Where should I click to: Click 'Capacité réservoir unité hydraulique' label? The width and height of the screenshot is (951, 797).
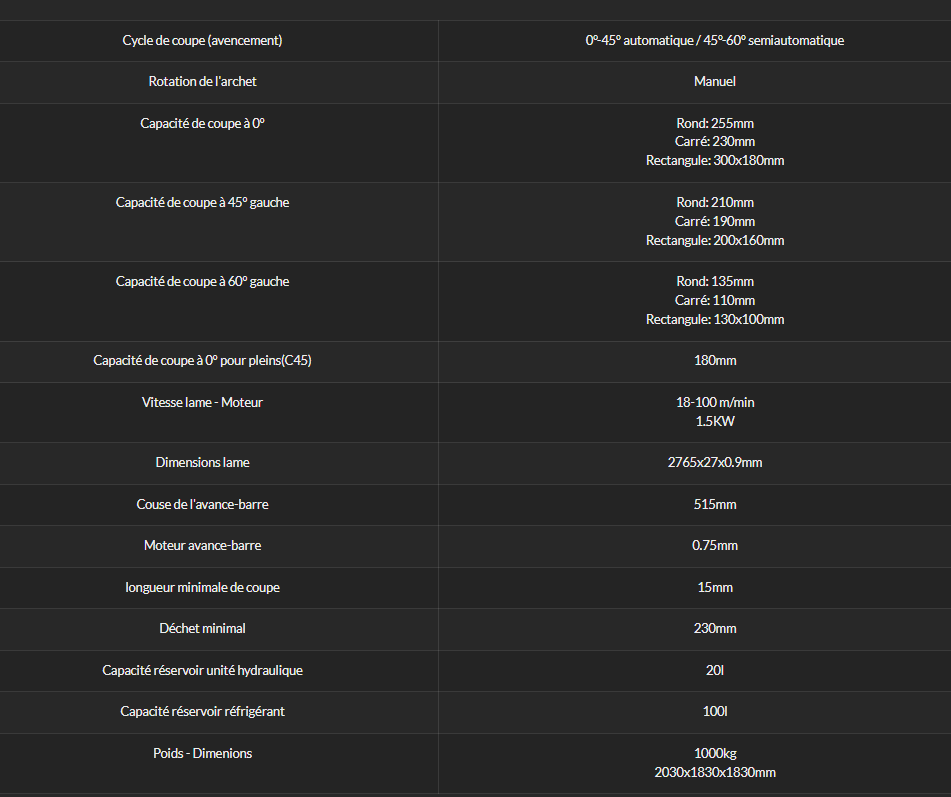[202, 671]
